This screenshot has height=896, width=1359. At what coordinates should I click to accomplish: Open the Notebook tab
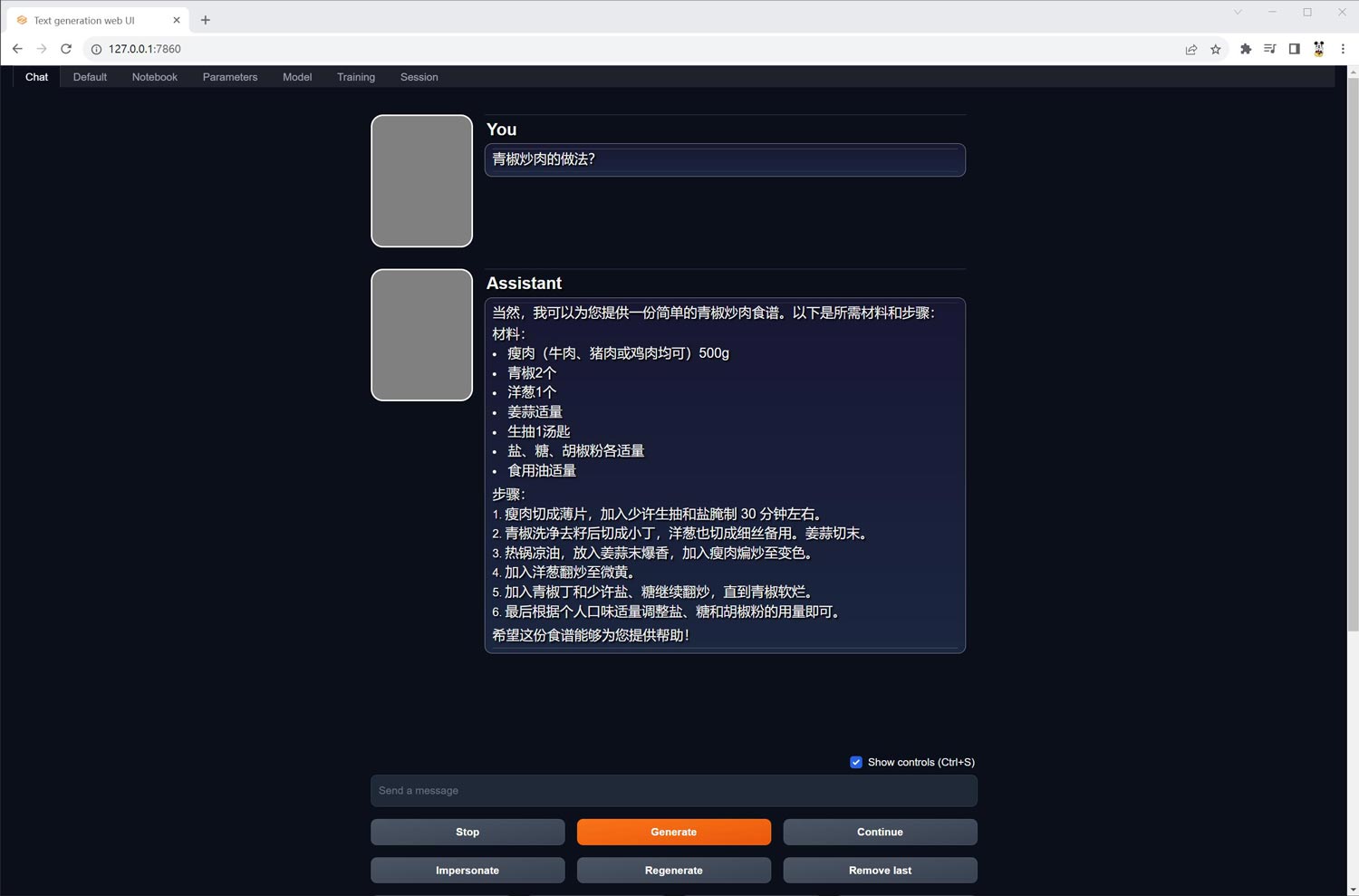[155, 77]
